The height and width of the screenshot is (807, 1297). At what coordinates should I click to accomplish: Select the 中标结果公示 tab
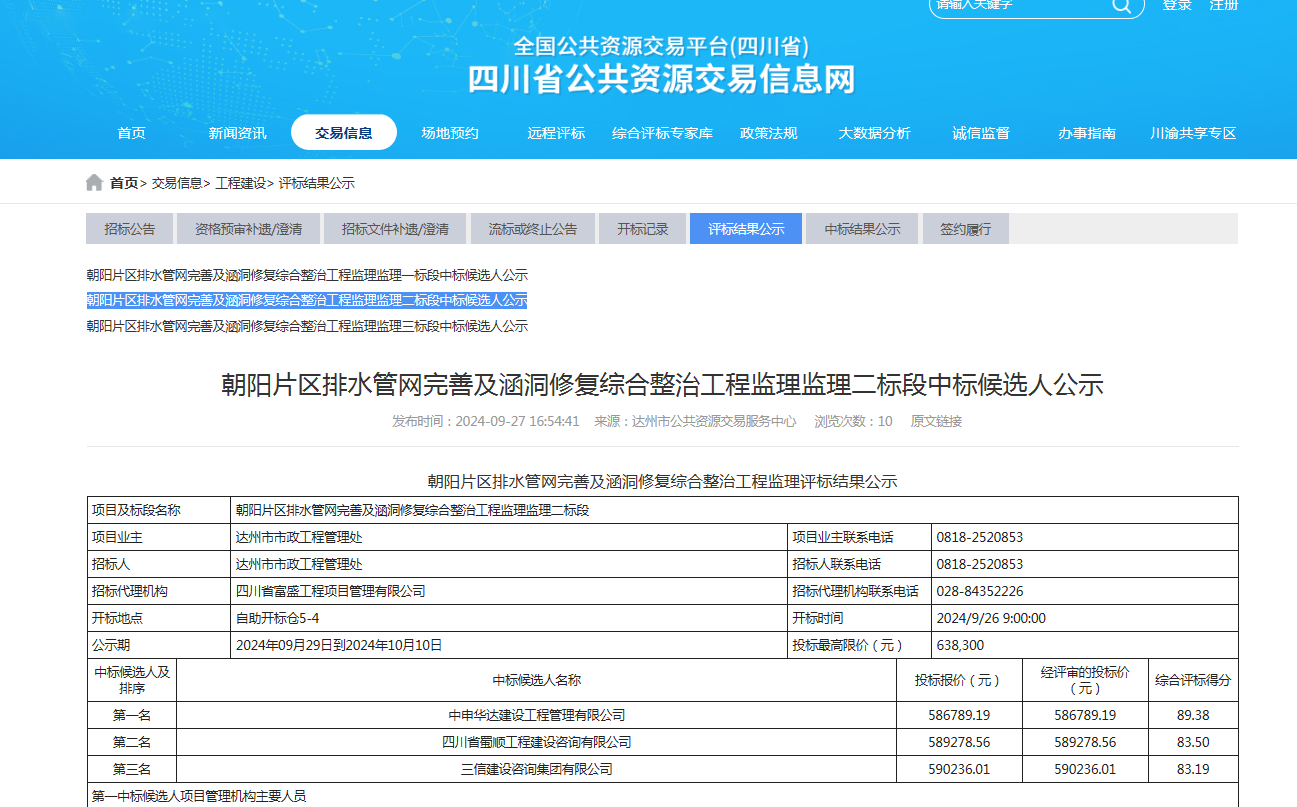click(862, 229)
